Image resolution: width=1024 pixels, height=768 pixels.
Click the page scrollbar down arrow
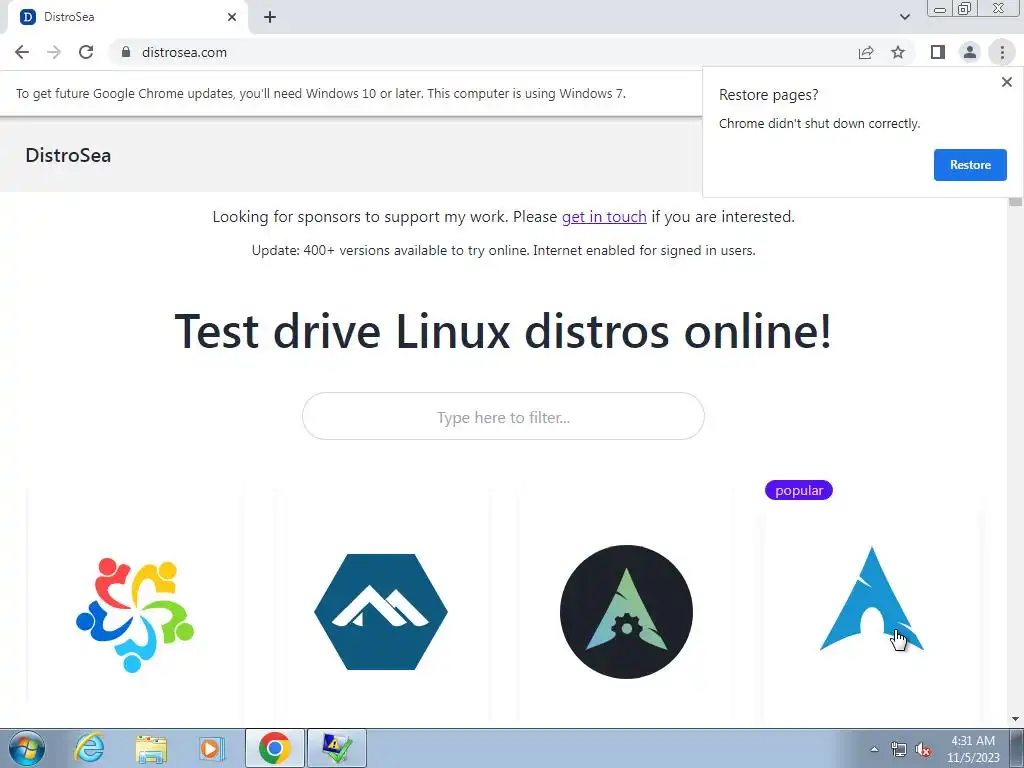pyautogui.click(x=1015, y=719)
